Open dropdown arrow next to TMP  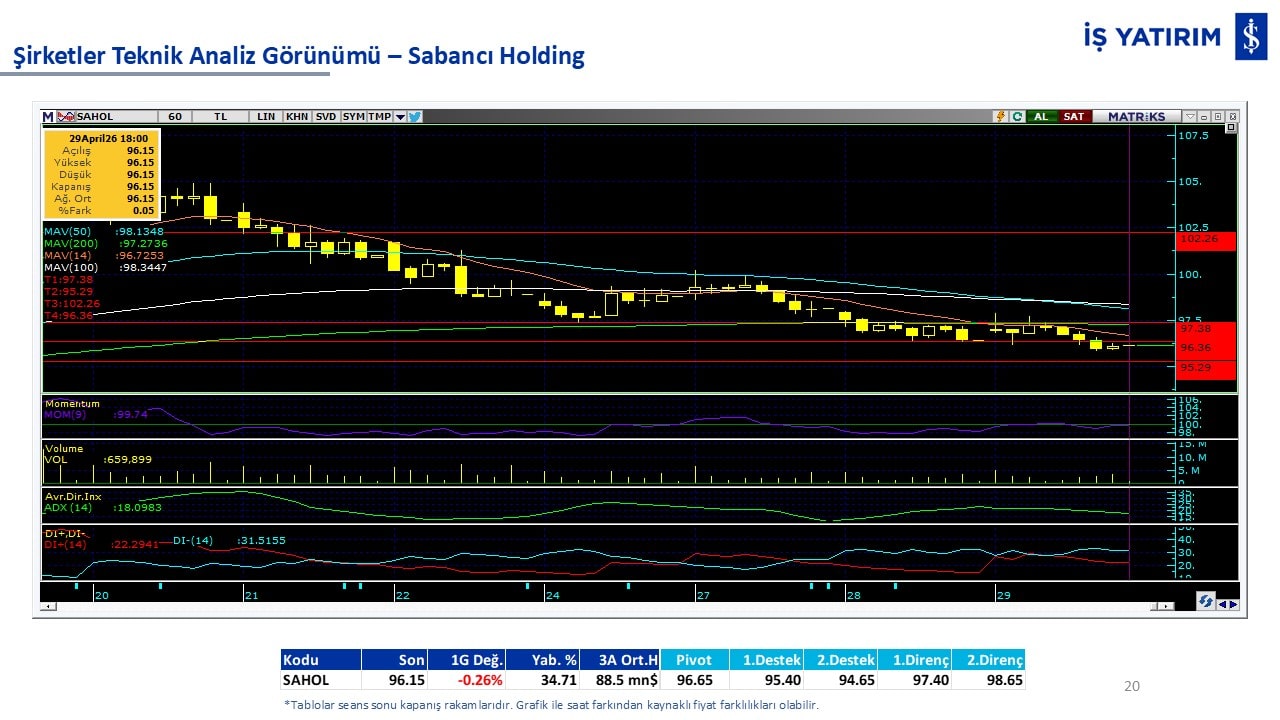tap(400, 117)
